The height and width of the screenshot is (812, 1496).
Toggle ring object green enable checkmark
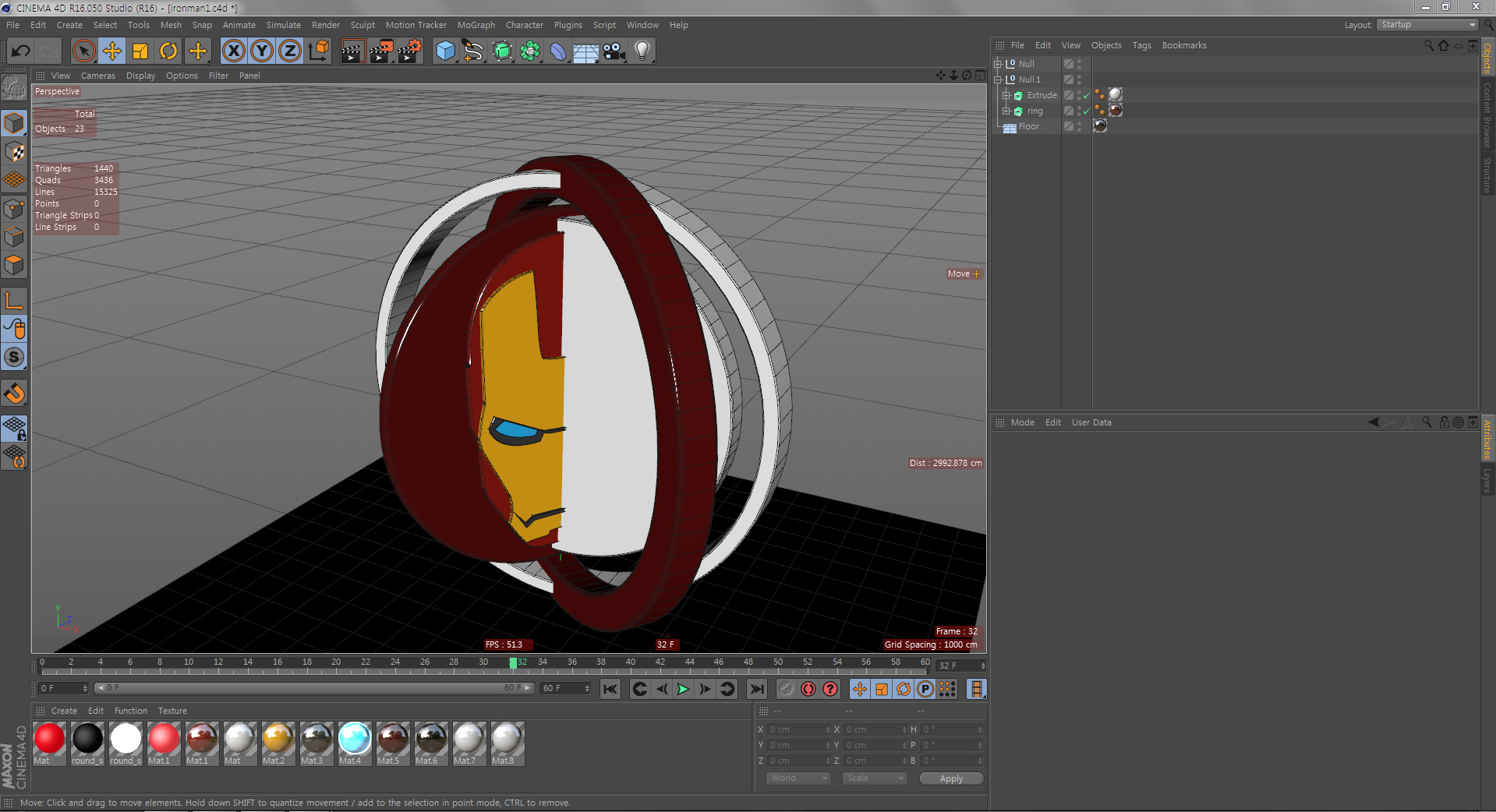click(1087, 111)
